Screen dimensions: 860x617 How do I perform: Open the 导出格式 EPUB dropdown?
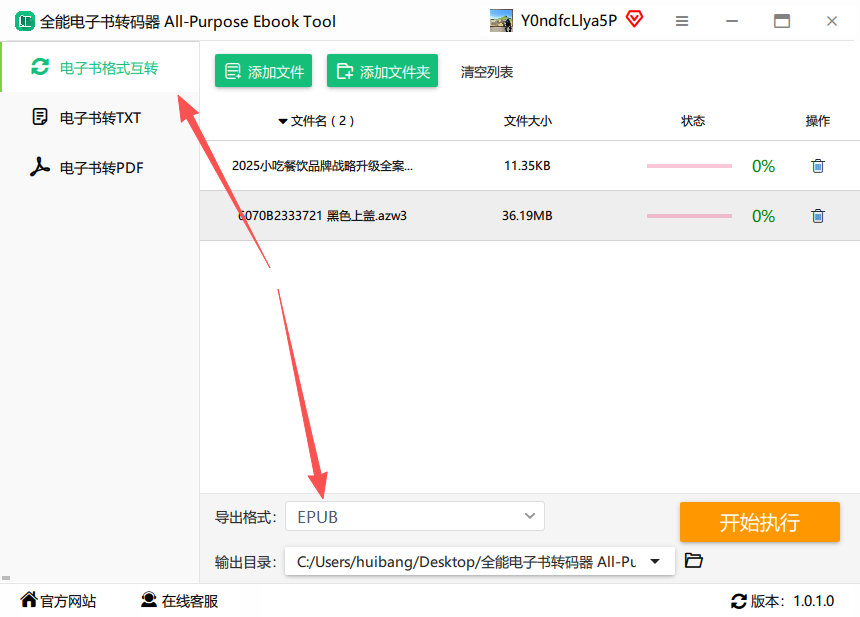(x=414, y=516)
